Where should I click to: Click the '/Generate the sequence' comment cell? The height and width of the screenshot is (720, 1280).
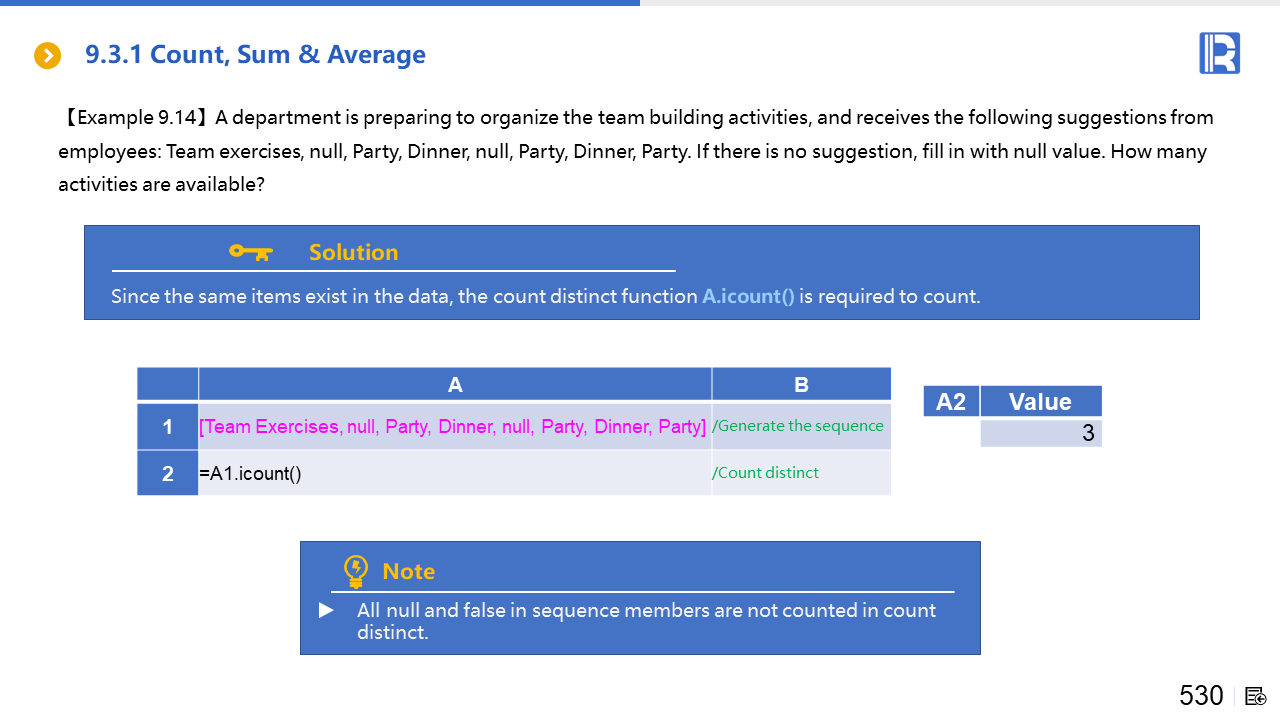(800, 426)
